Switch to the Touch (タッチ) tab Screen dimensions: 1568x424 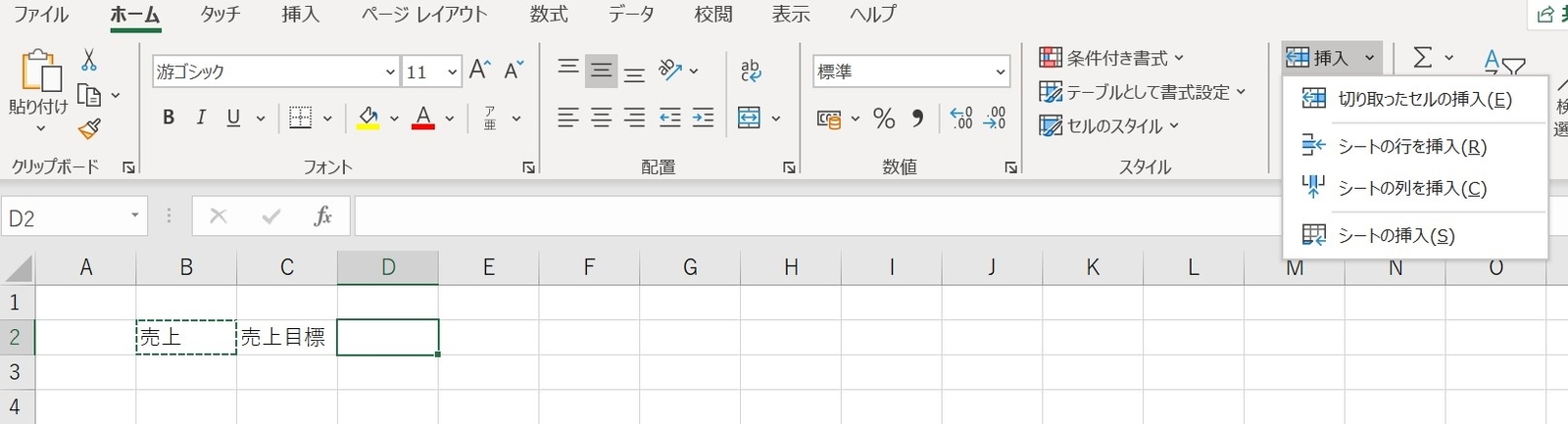point(220,15)
